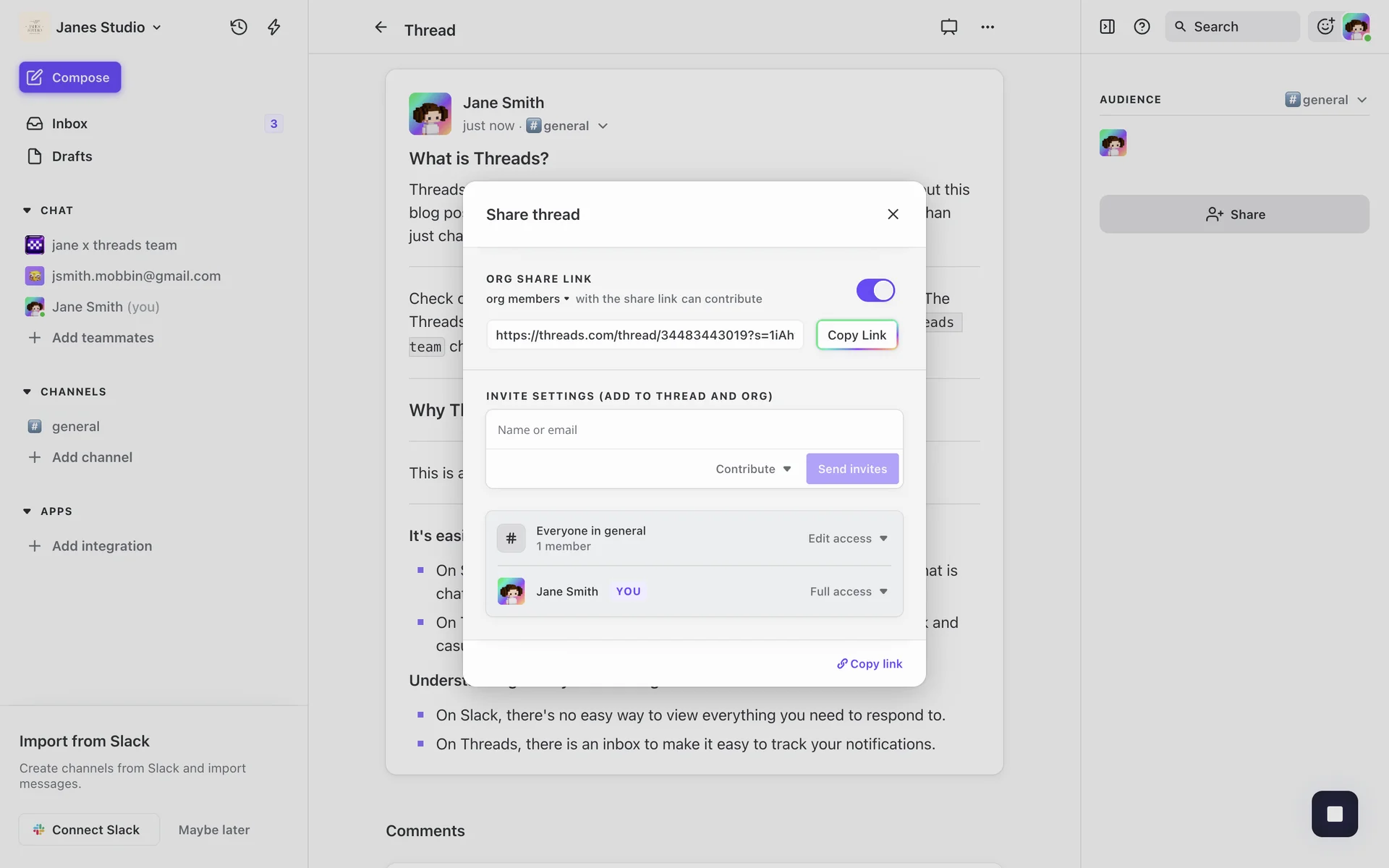Click the Name or email field
Image resolution: width=1389 pixels, height=868 pixels.
point(694,430)
